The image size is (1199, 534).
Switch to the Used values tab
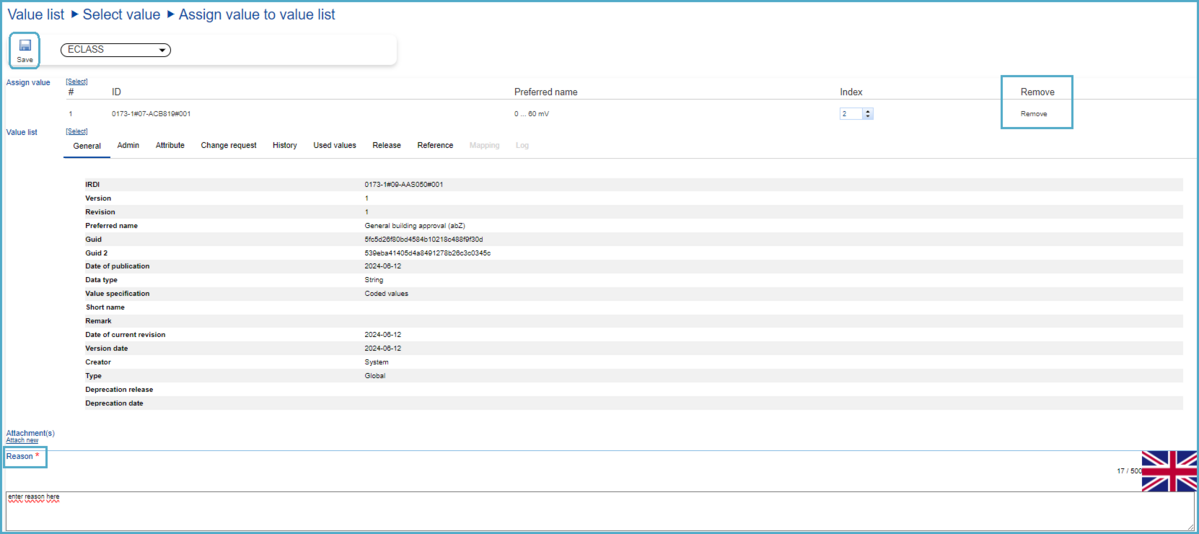coord(334,146)
